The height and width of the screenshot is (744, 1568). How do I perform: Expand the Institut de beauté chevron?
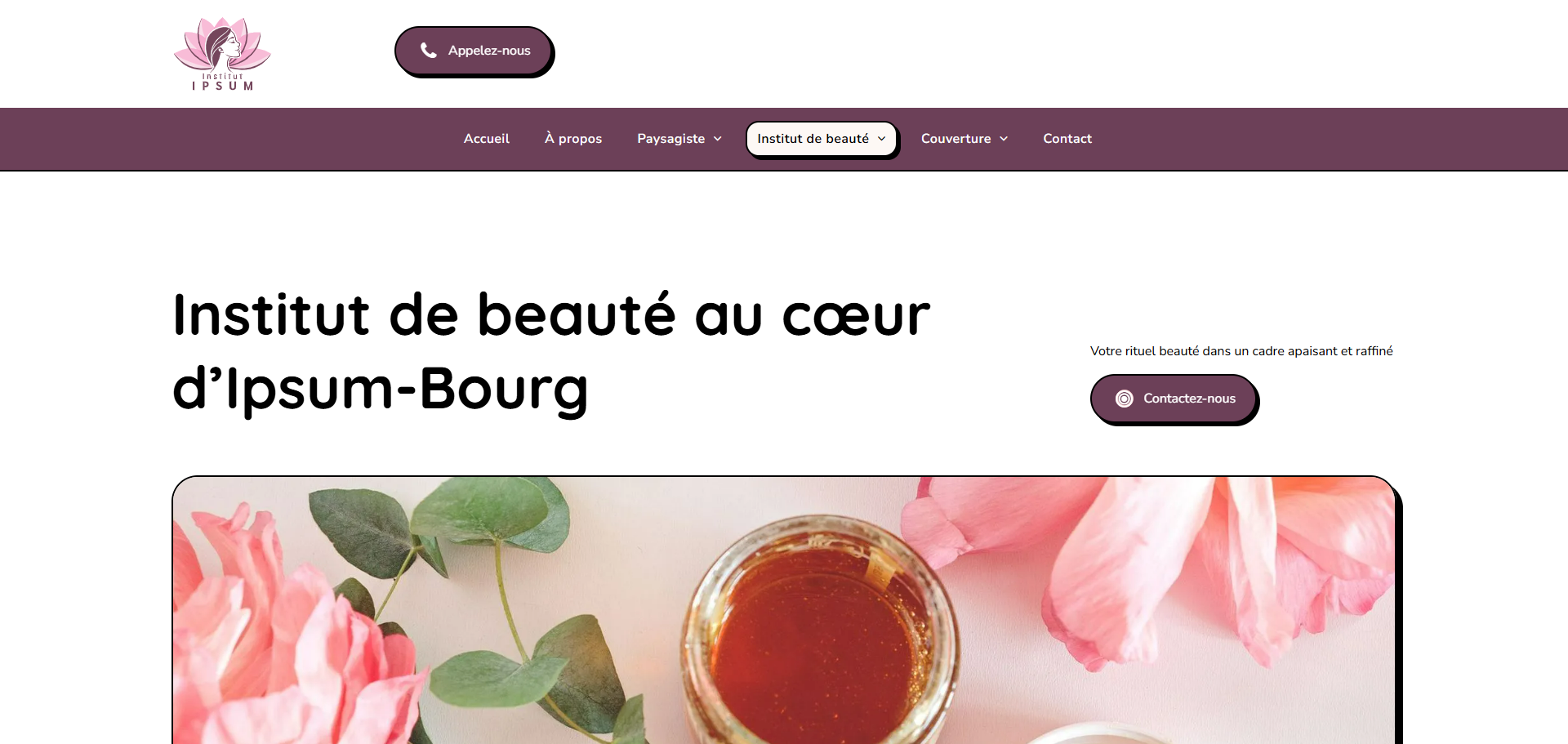pyautogui.click(x=882, y=139)
